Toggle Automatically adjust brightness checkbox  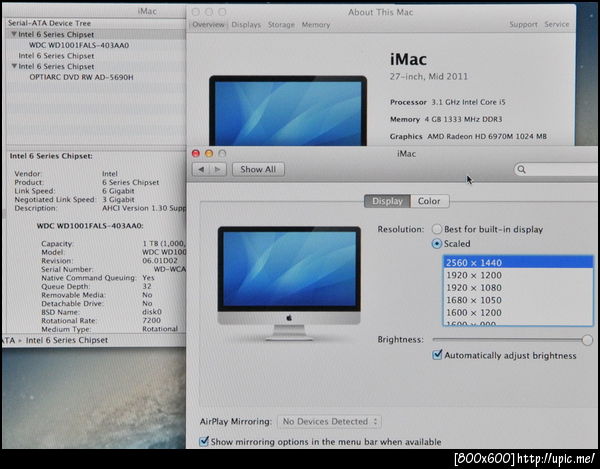click(x=437, y=355)
